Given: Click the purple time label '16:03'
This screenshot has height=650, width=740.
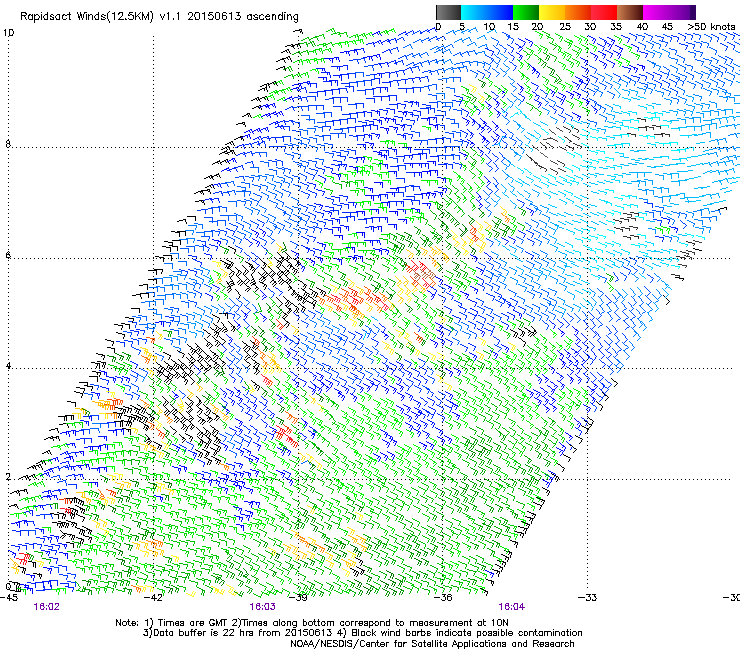Looking at the screenshot, I should tap(262, 607).
